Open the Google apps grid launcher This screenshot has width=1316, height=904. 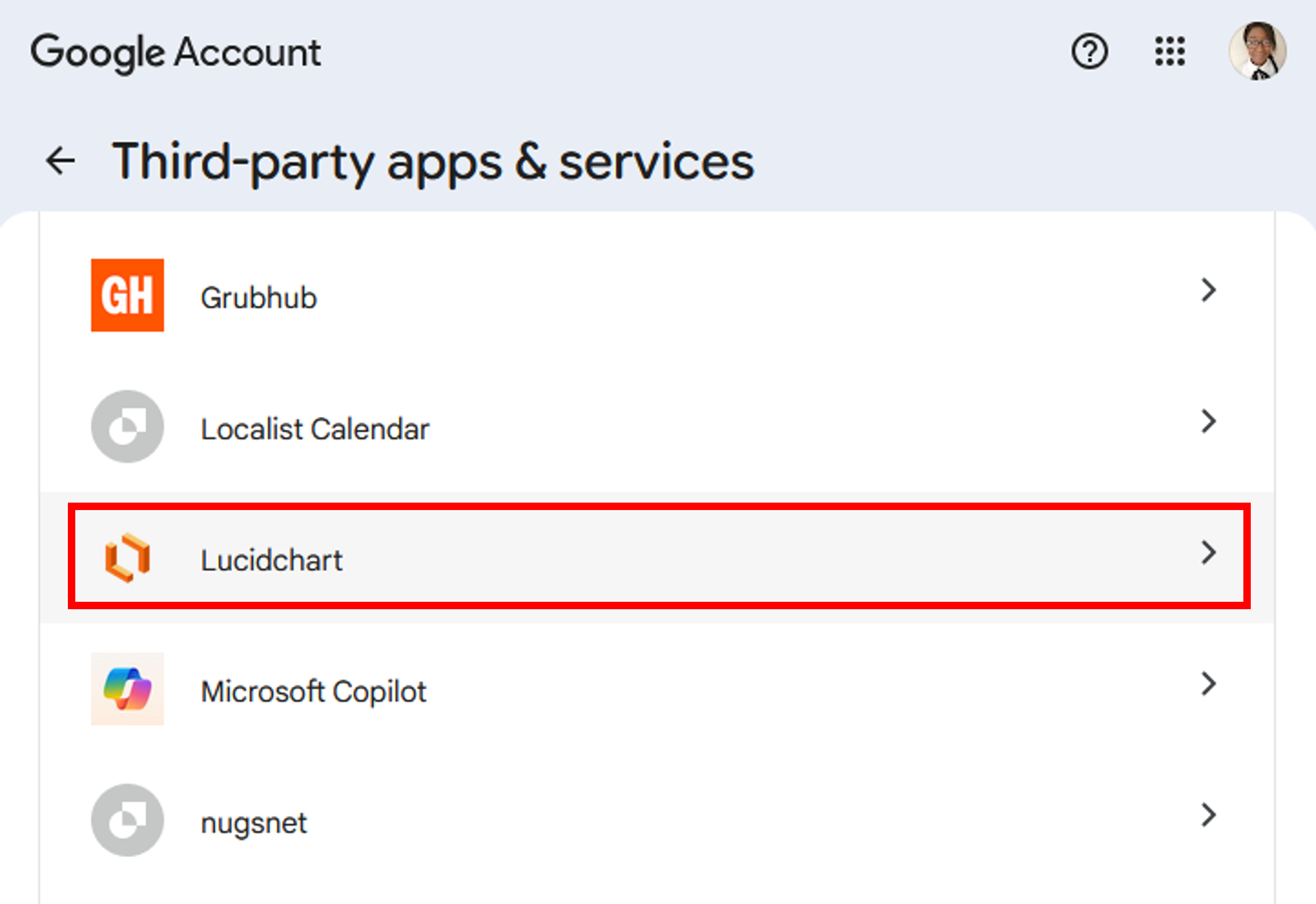pyautogui.click(x=1170, y=51)
